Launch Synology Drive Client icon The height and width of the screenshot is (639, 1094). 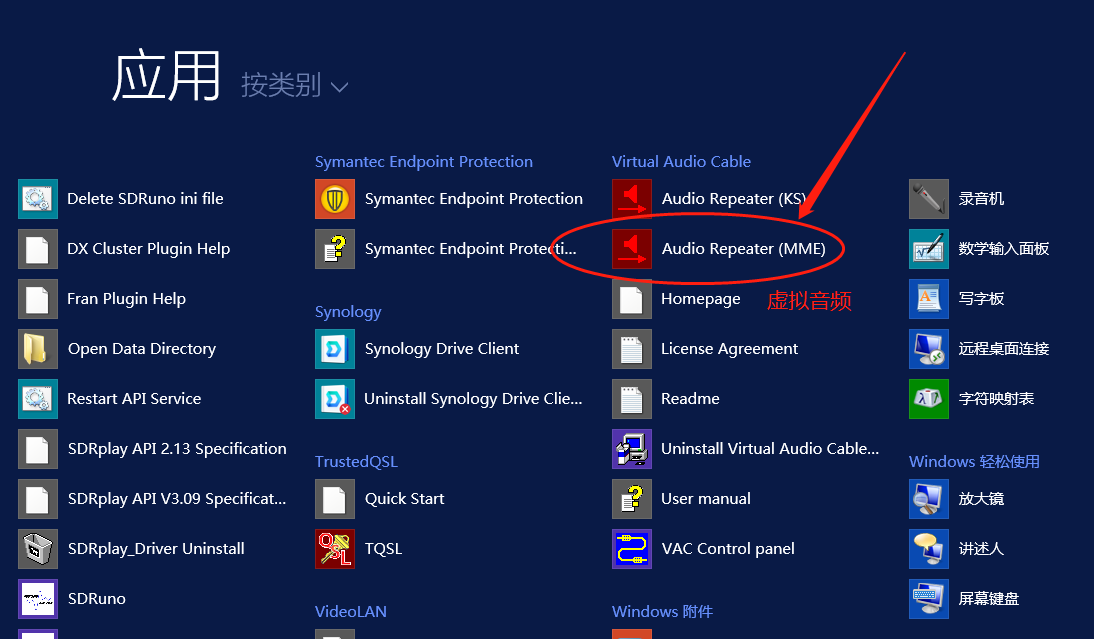tap(335, 349)
